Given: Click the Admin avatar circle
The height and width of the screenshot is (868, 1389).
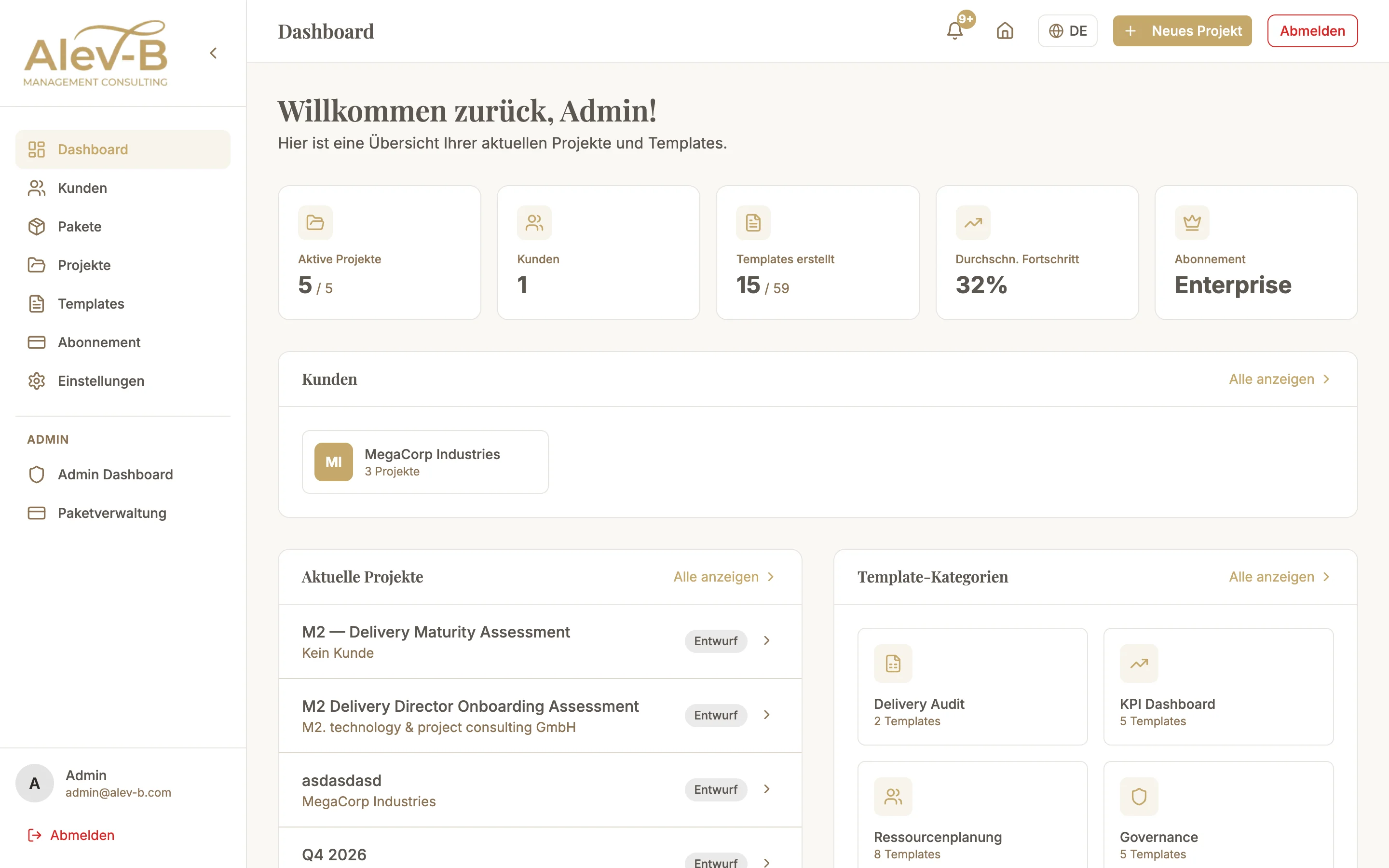Looking at the screenshot, I should point(34,783).
